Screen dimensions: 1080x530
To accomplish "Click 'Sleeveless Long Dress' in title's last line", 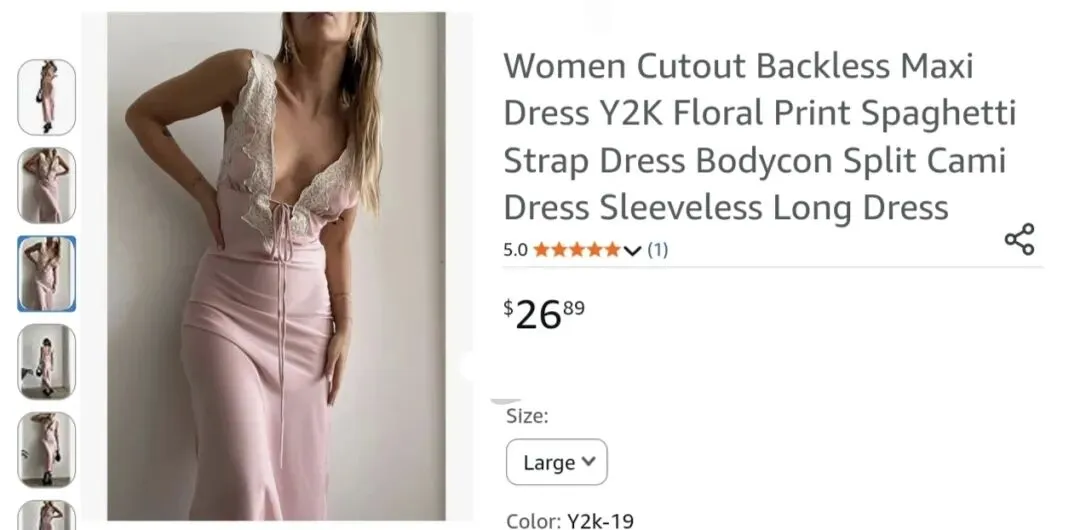I will (x=774, y=207).
